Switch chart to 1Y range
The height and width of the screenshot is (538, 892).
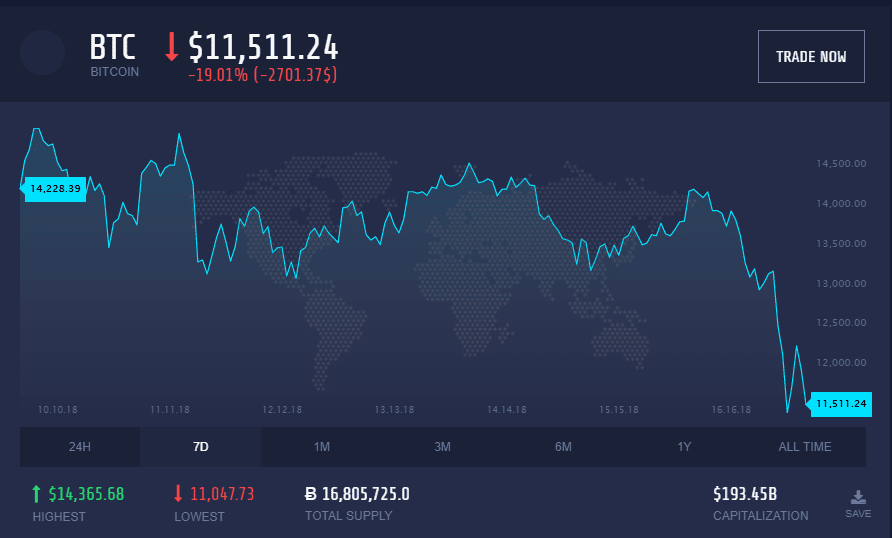[684, 447]
